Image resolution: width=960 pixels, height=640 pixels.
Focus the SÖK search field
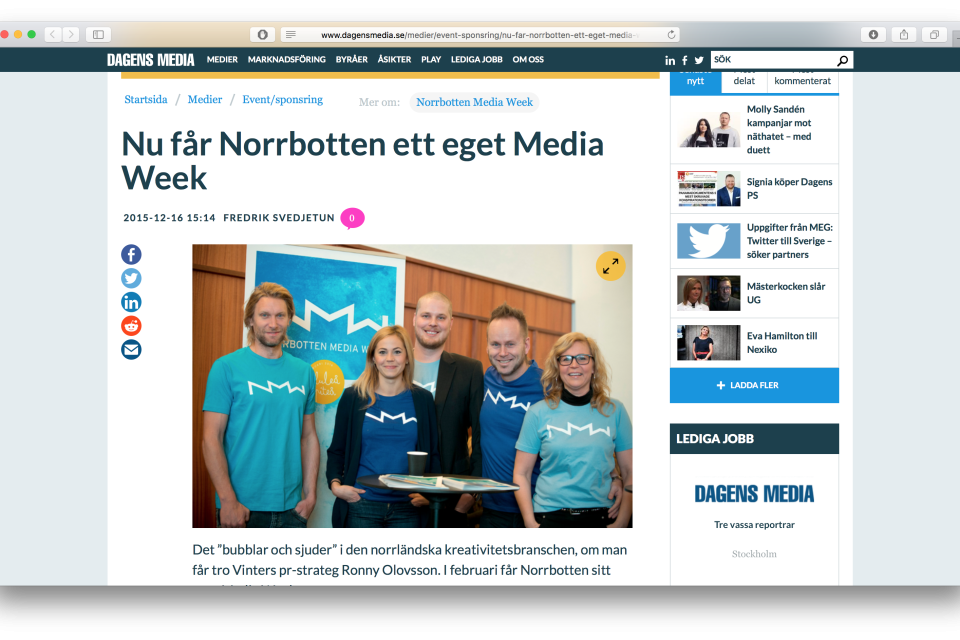[773, 60]
